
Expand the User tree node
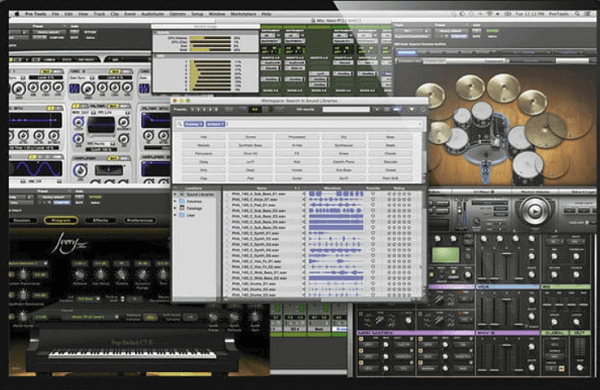[x=176, y=215]
